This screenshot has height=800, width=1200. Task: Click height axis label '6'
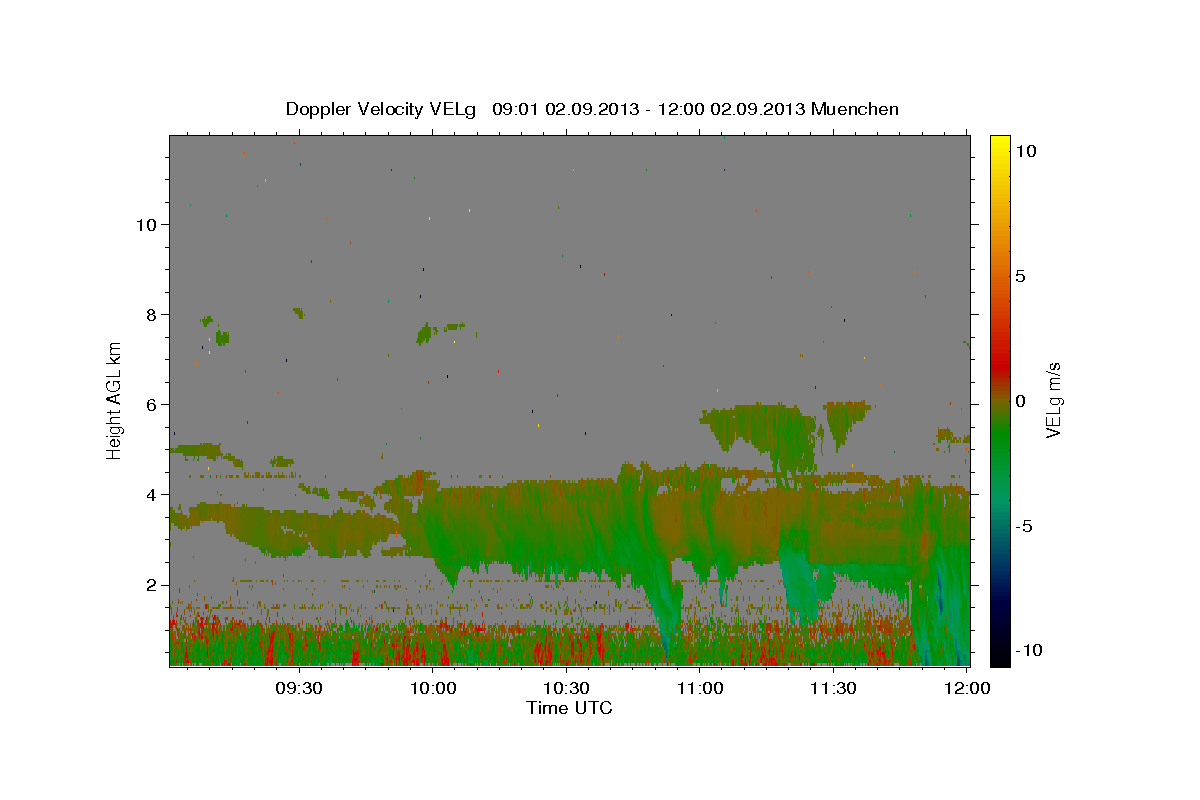153,405
